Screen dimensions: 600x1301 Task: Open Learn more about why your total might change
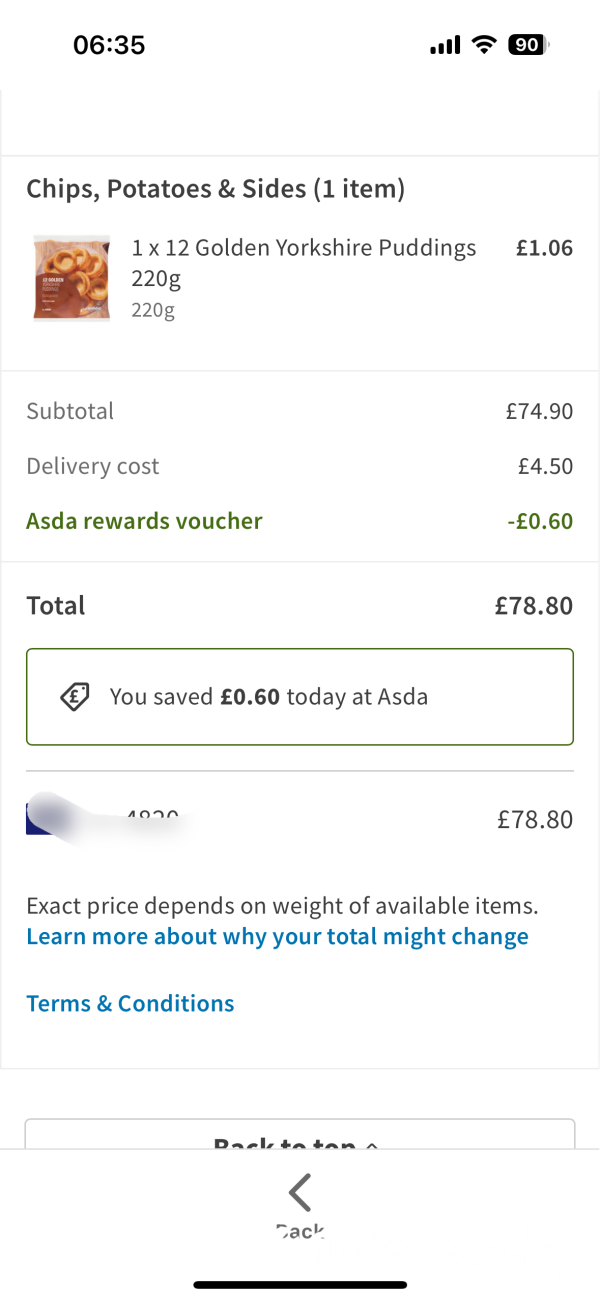tap(277, 937)
